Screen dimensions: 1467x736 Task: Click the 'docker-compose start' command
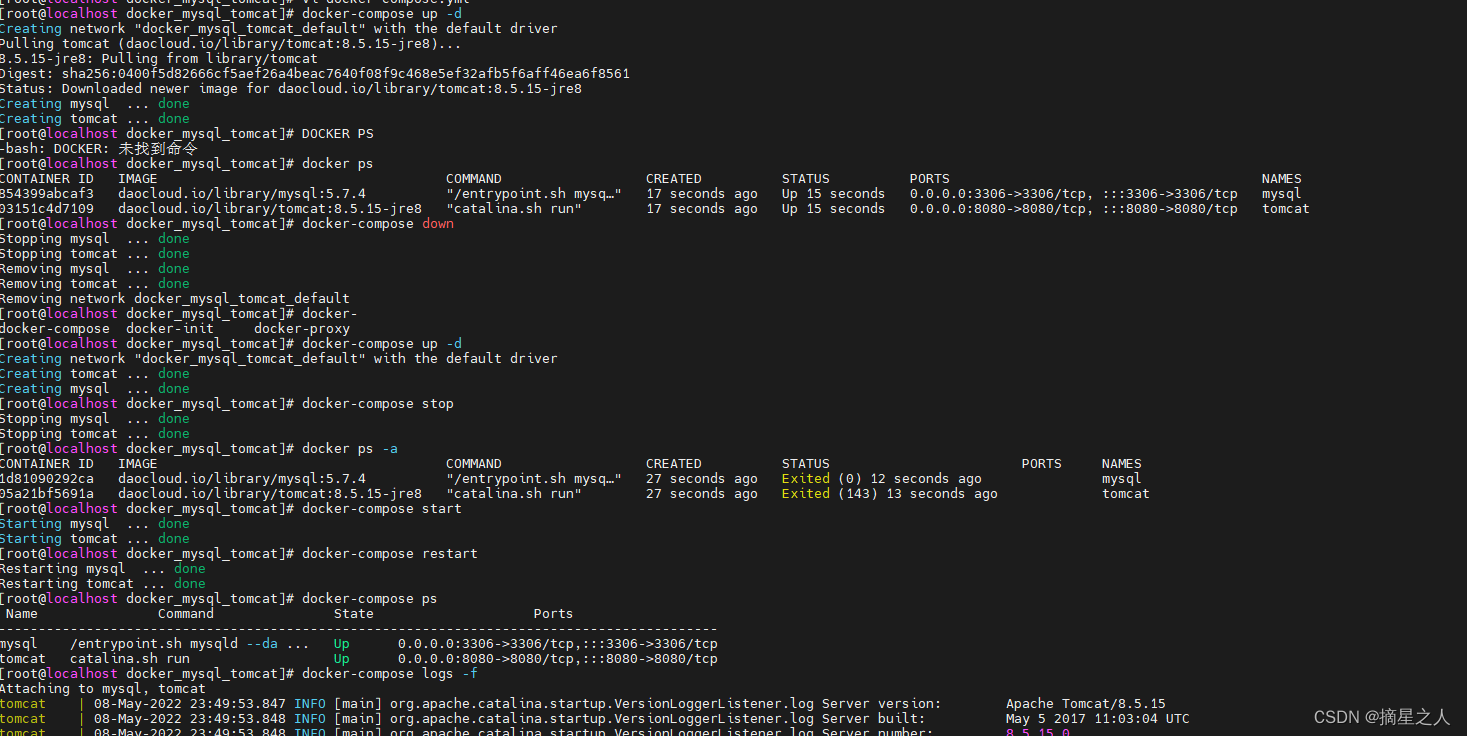(x=381, y=509)
